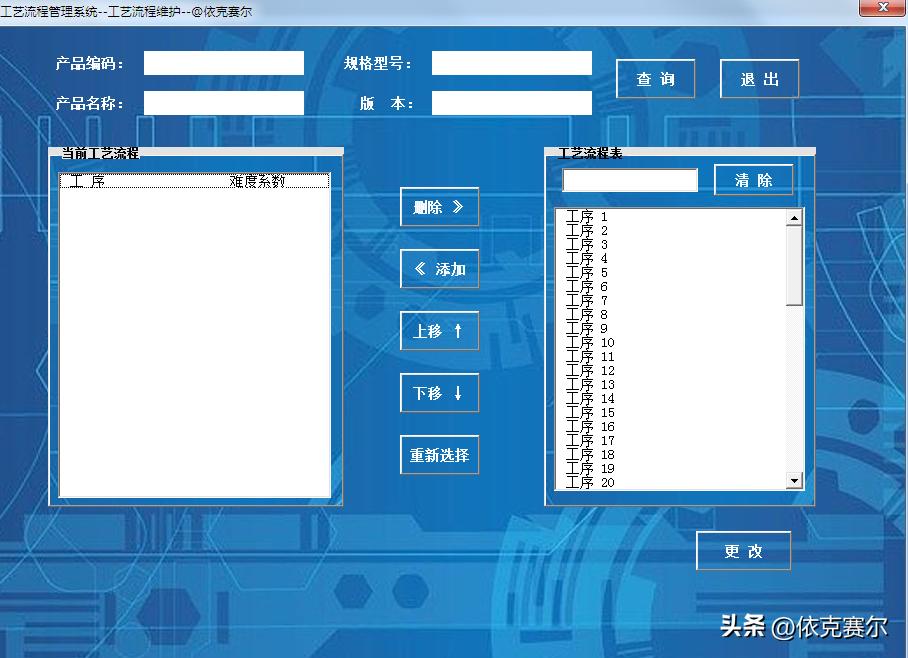908x658 pixels.
Task: Click the 产品编码 input field
Action: (223, 62)
